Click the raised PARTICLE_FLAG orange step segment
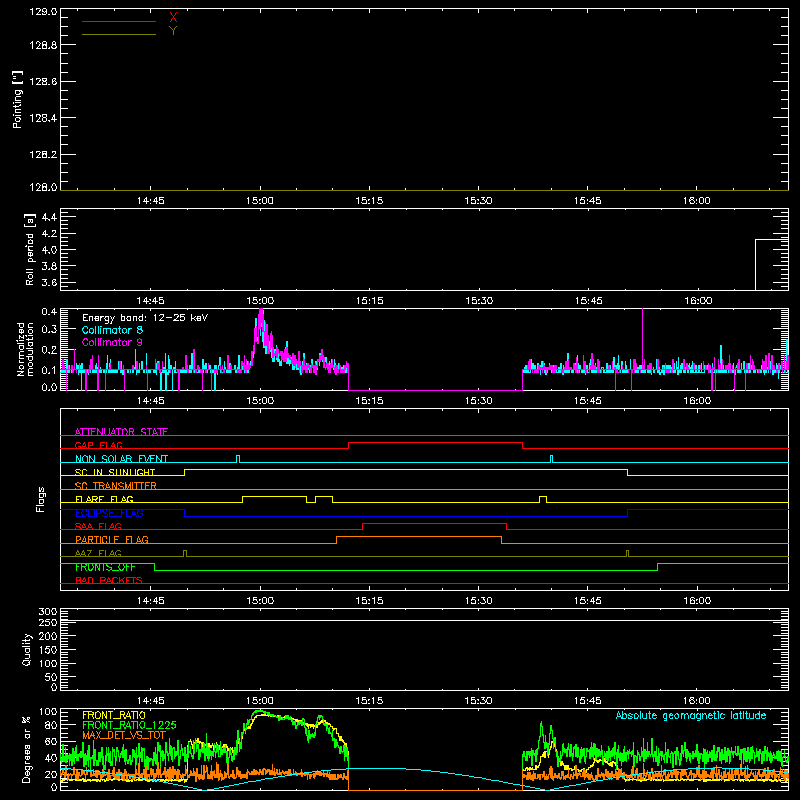The height and width of the screenshot is (800, 800). pyautogui.click(x=419, y=537)
